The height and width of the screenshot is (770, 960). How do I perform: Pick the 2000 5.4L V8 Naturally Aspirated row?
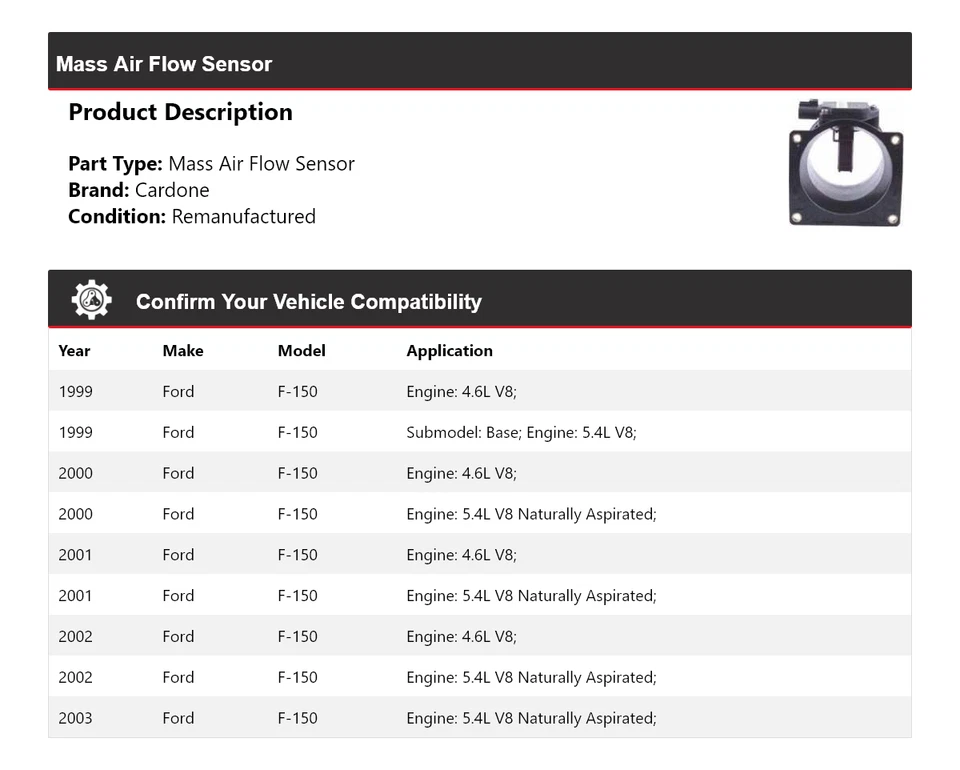coord(479,515)
